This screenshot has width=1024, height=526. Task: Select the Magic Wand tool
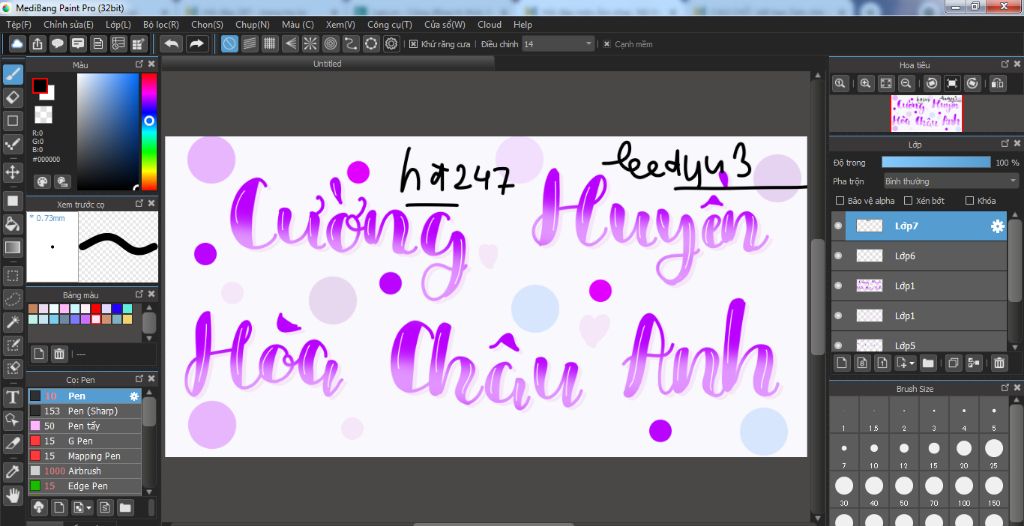pos(12,322)
